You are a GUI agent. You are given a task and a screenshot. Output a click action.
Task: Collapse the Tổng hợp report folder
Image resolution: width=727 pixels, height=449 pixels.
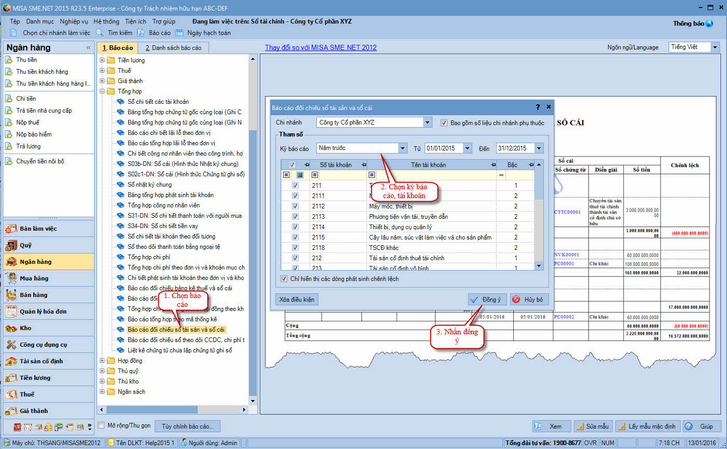coord(102,91)
